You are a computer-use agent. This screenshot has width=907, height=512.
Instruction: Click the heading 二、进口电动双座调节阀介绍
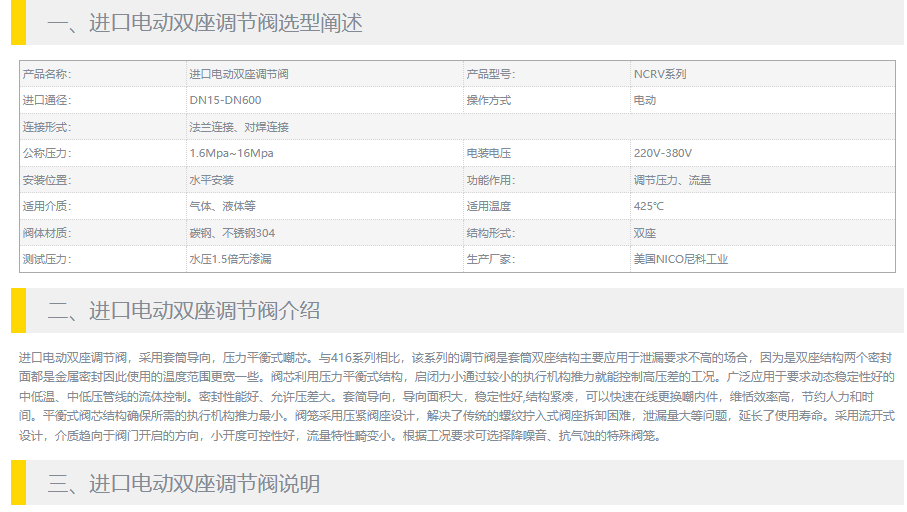pyautogui.click(x=184, y=310)
